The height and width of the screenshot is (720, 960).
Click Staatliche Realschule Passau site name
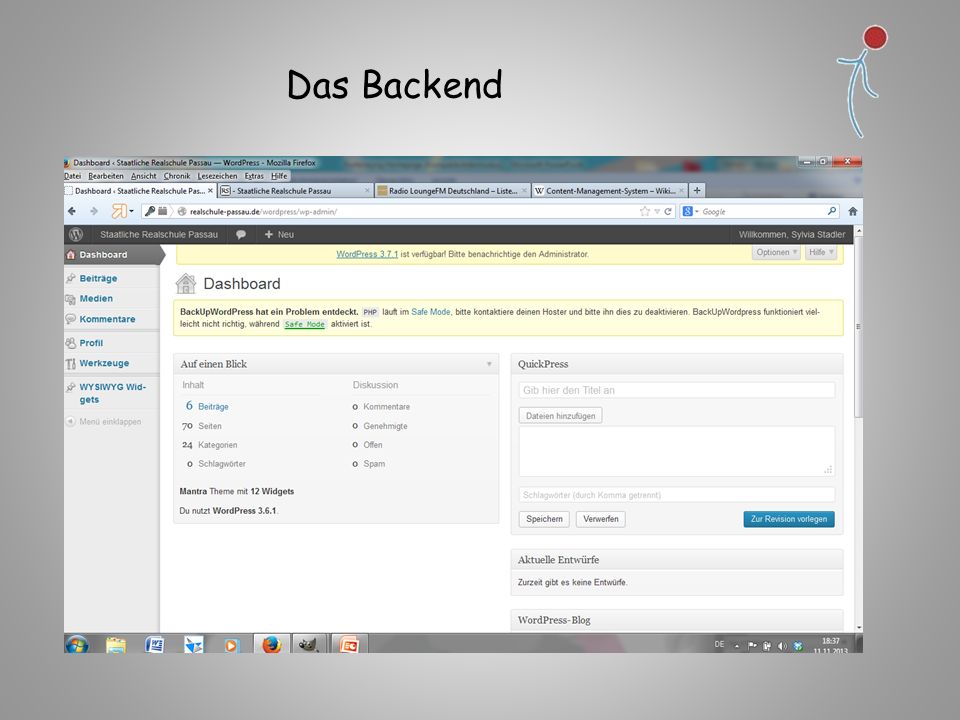pyautogui.click(x=159, y=234)
